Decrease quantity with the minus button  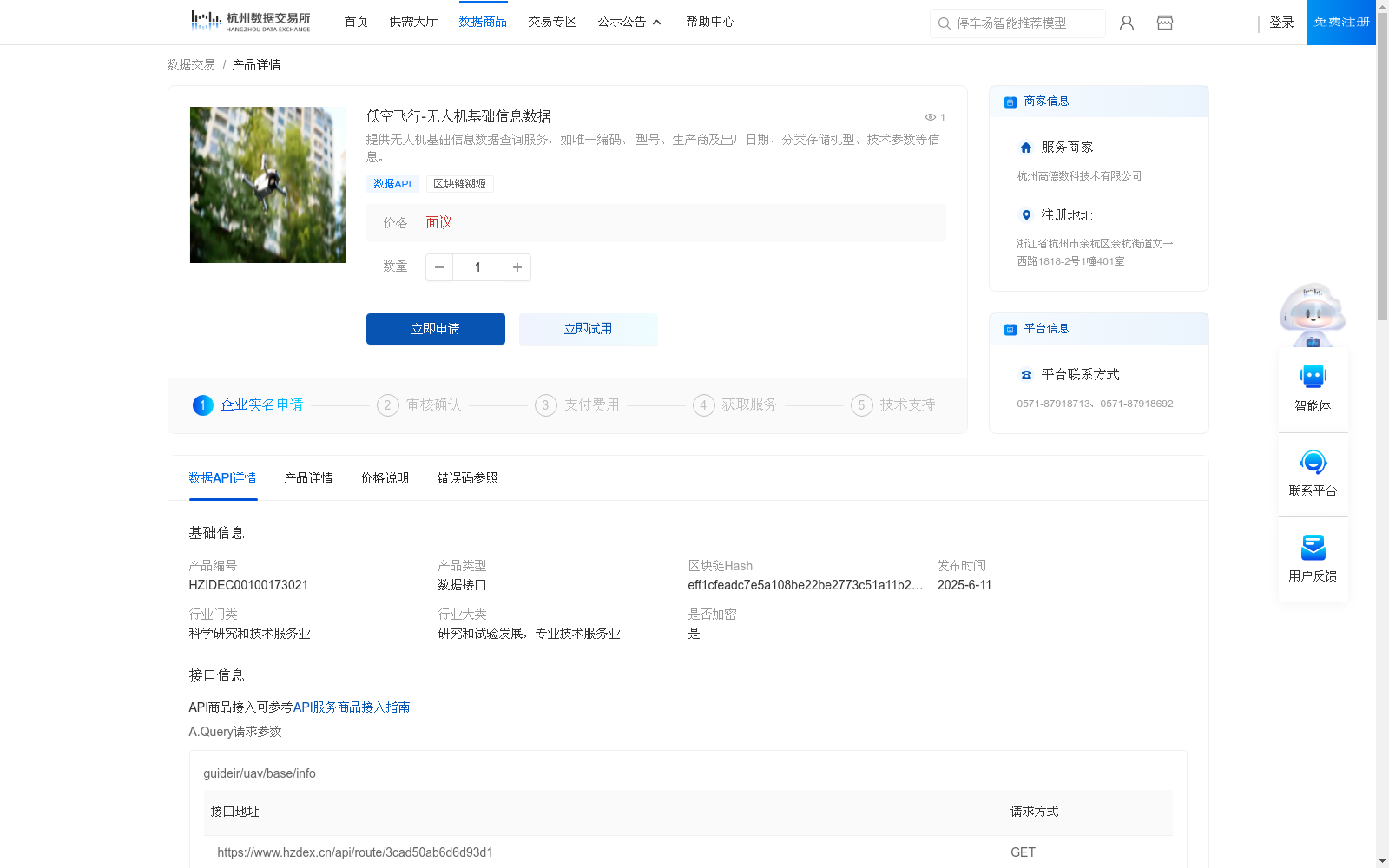pyautogui.click(x=439, y=267)
